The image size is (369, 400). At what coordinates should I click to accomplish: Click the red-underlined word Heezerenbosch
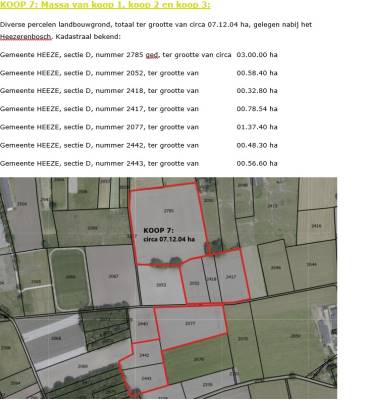[x=26, y=36]
